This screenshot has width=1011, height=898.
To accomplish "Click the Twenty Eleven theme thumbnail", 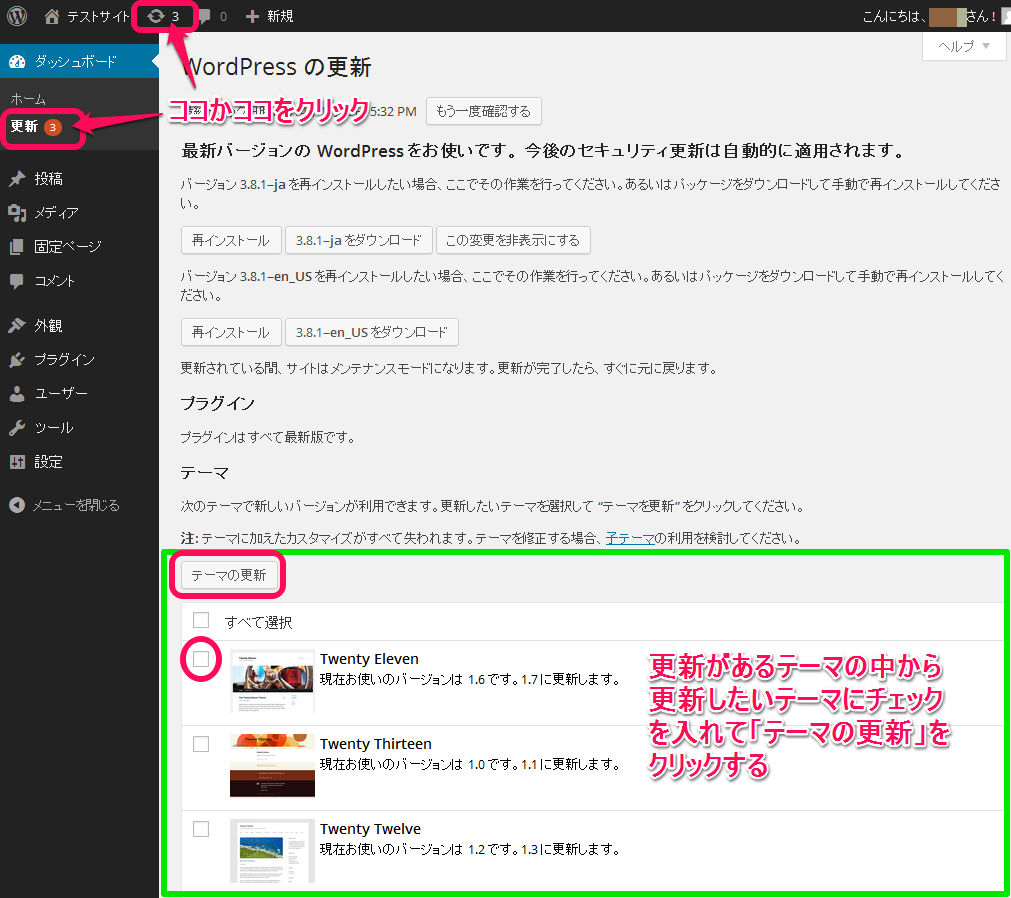I will [x=272, y=681].
